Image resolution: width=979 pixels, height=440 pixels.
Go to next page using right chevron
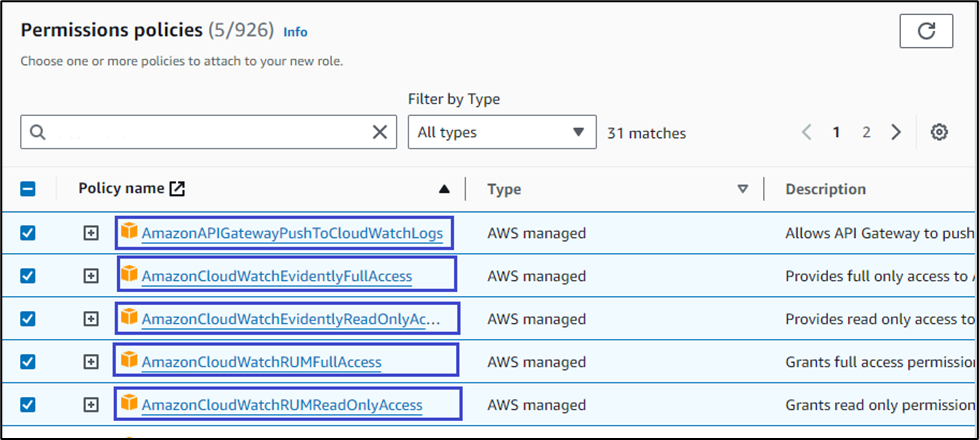click(x=896, y=132)
